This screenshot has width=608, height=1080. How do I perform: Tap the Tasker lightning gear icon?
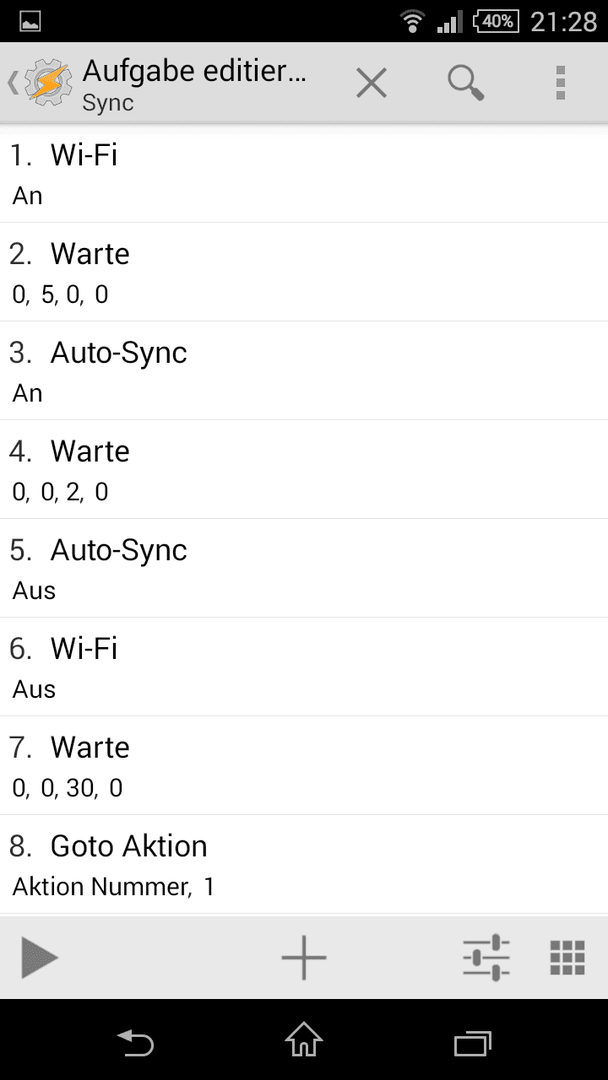47,83
